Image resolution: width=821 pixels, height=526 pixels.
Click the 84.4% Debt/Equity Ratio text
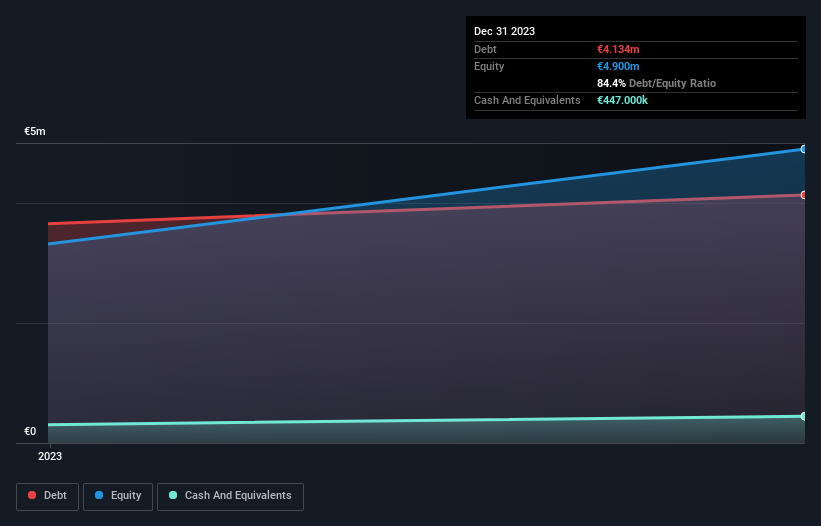tap(656, 83)
